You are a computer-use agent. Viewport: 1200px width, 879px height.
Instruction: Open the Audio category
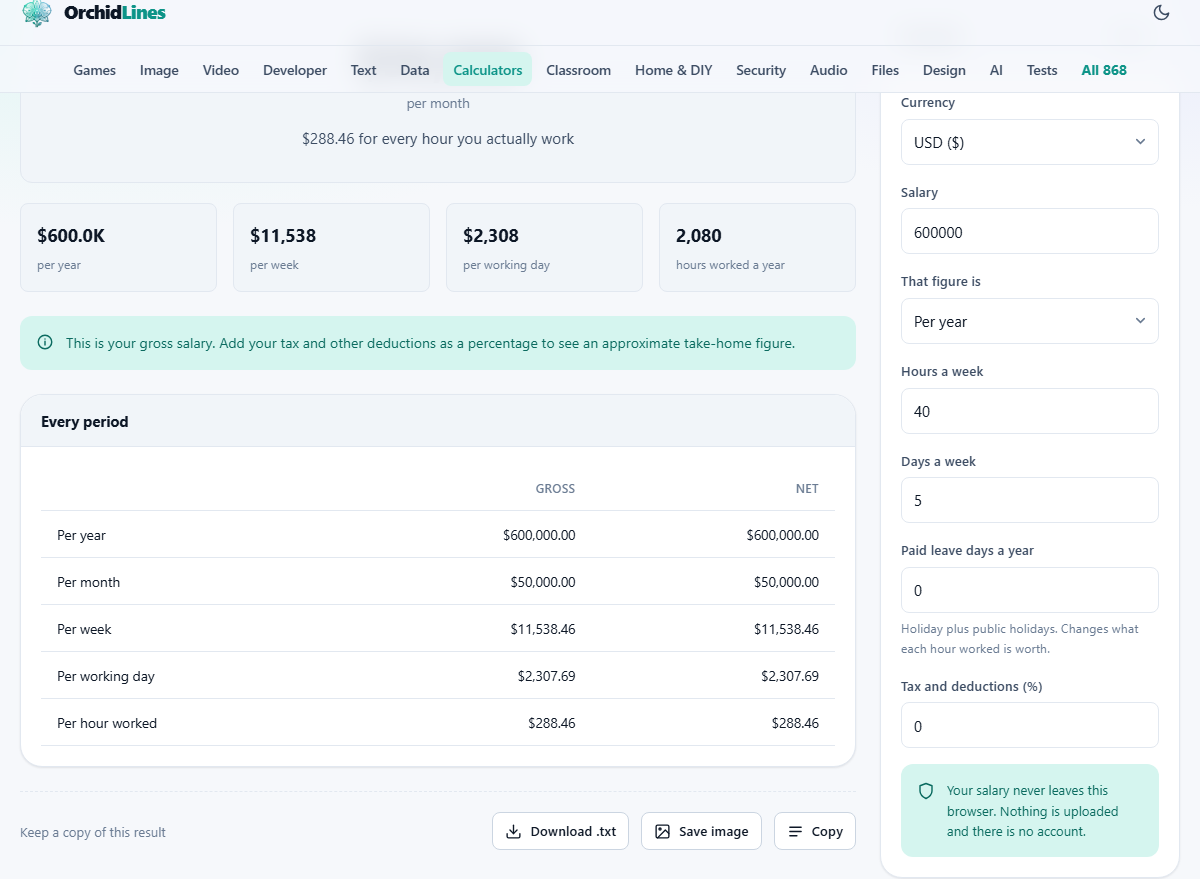pos(829,70)
